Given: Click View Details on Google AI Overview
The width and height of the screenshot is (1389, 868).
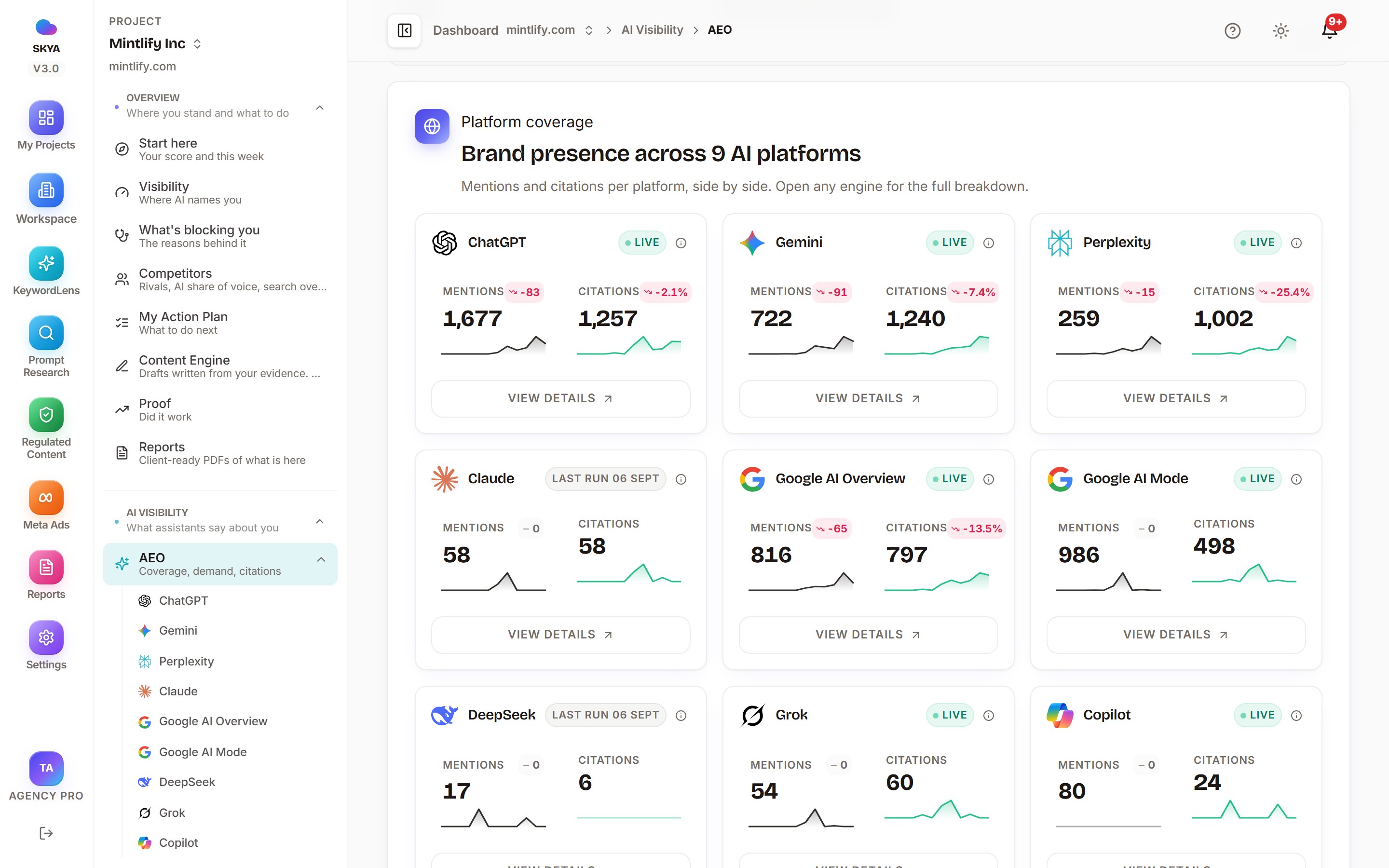Looking at the screenshot, I should click(x=868, y=634).
